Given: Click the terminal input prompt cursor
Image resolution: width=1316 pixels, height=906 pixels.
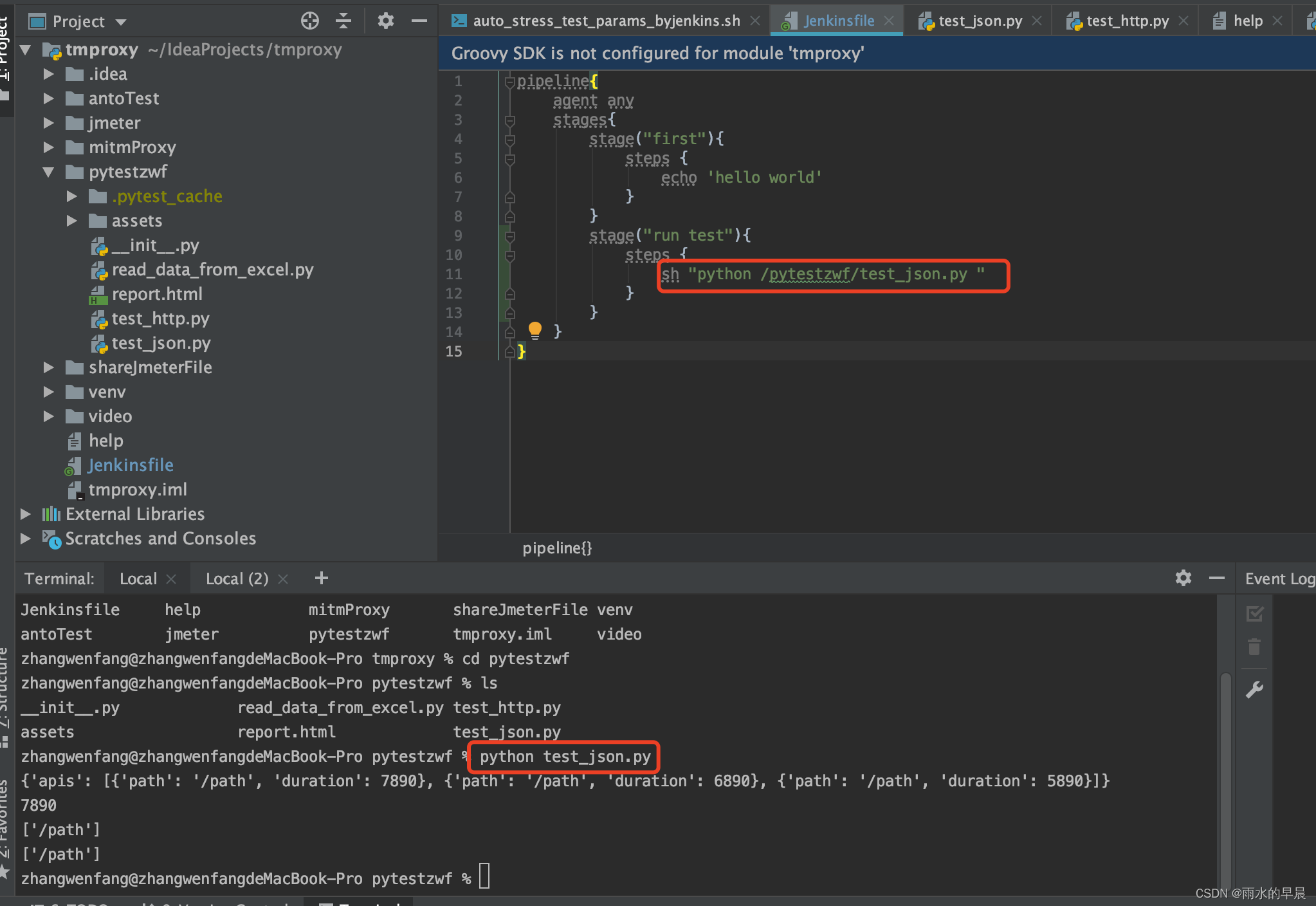Looking at the screenshot, I should pos(484,877).
